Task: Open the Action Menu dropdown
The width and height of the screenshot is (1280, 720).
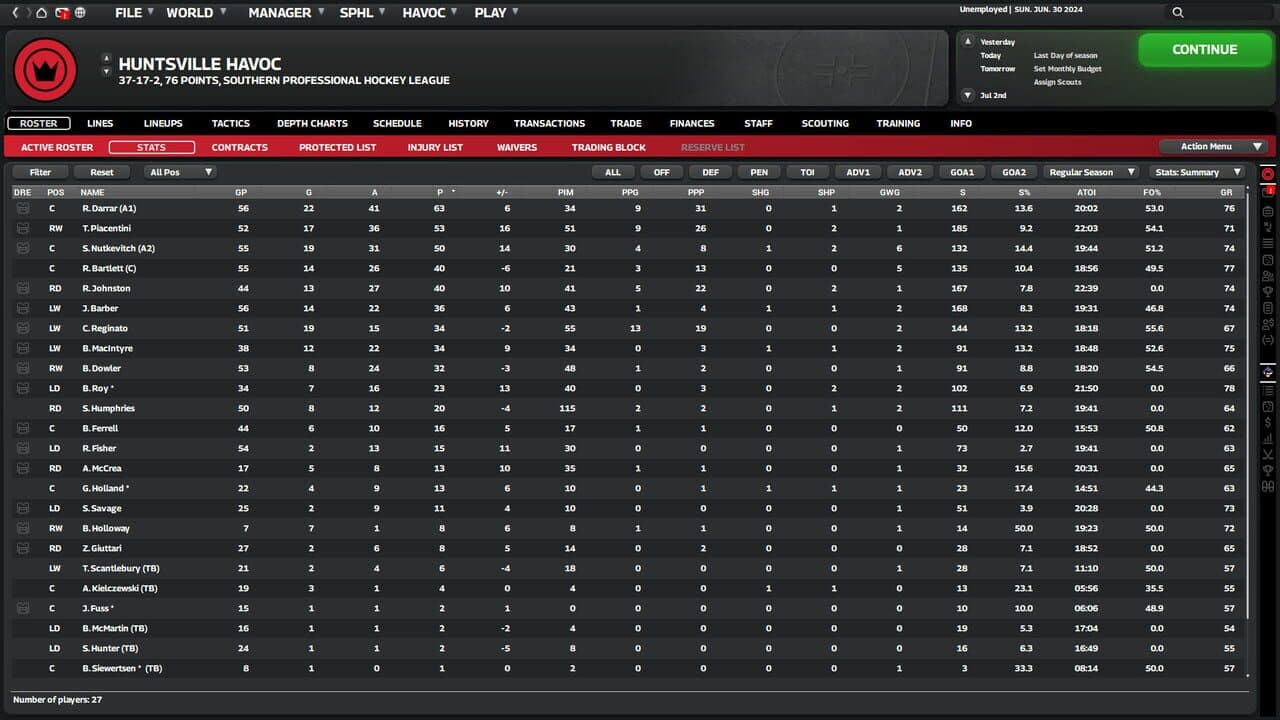Action: [1214, 146]
